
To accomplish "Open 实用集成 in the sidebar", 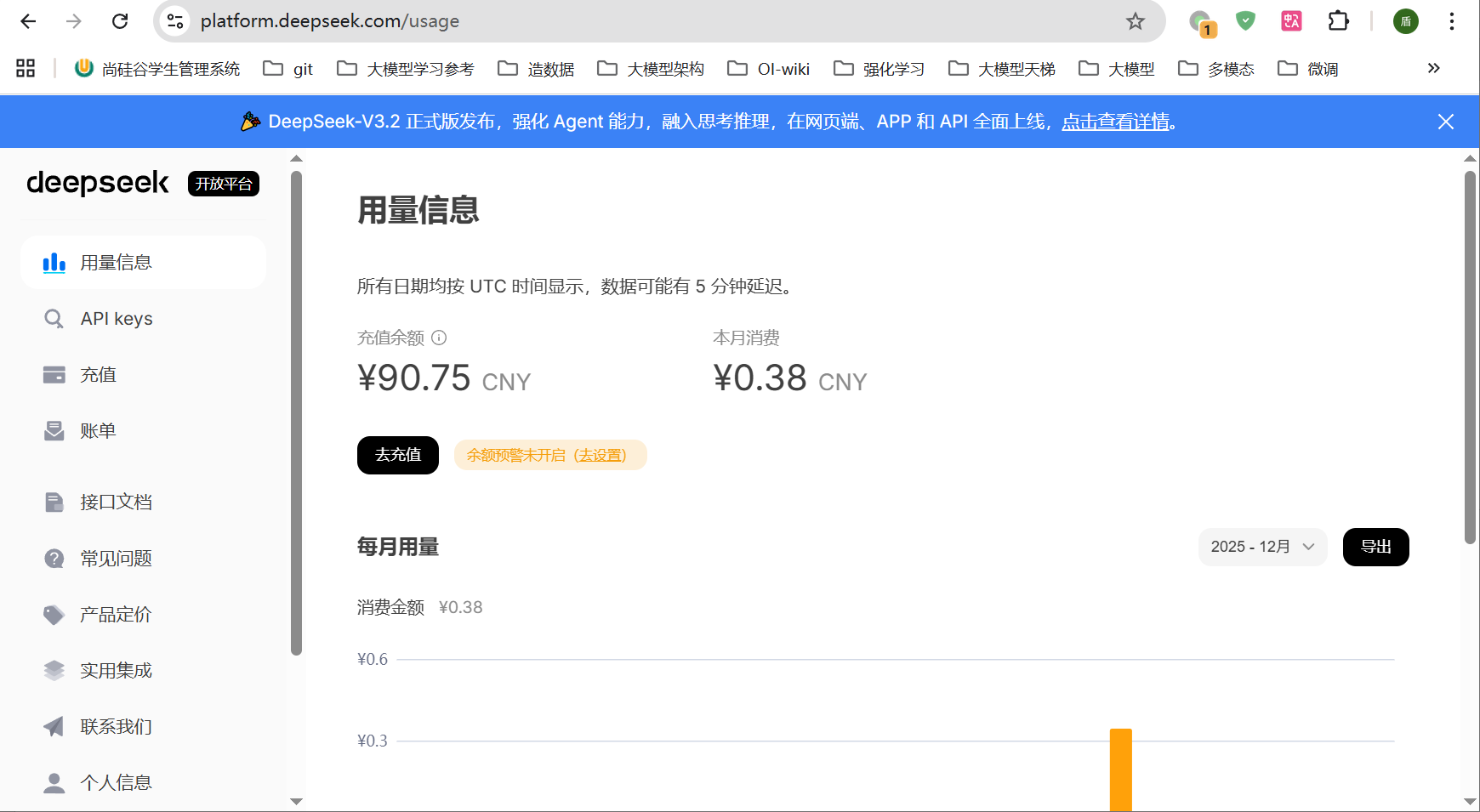I will point(143,671).
